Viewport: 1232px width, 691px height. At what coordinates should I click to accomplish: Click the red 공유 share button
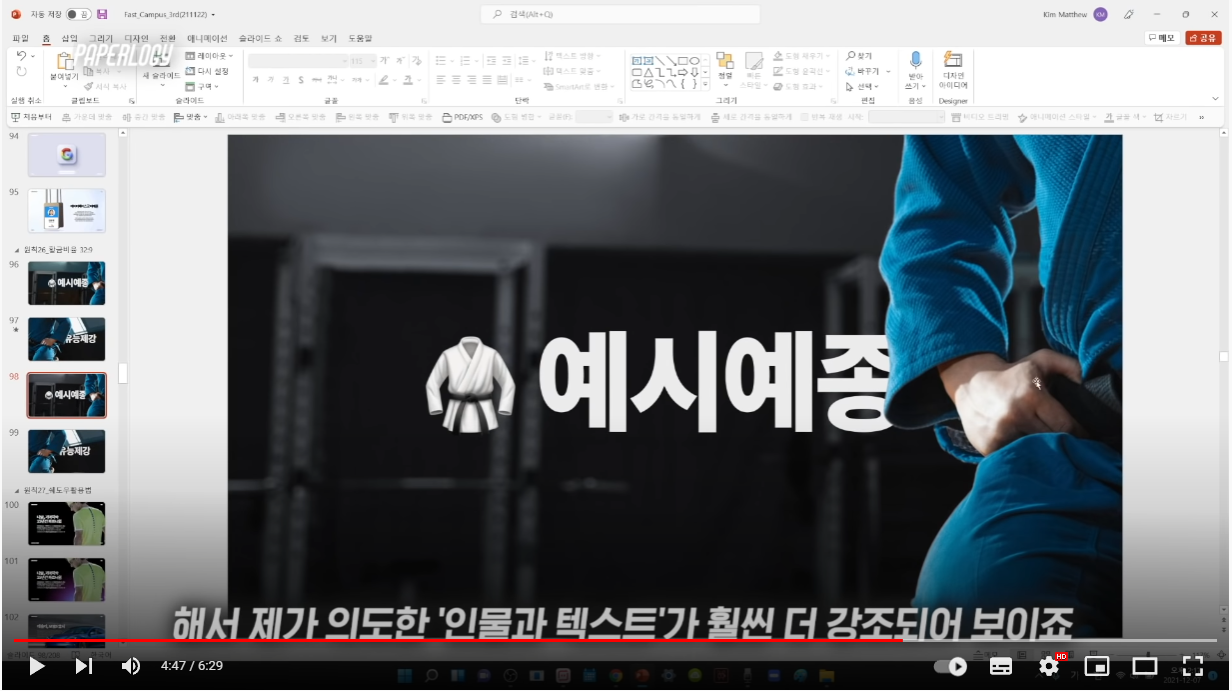pos(1203,38)
